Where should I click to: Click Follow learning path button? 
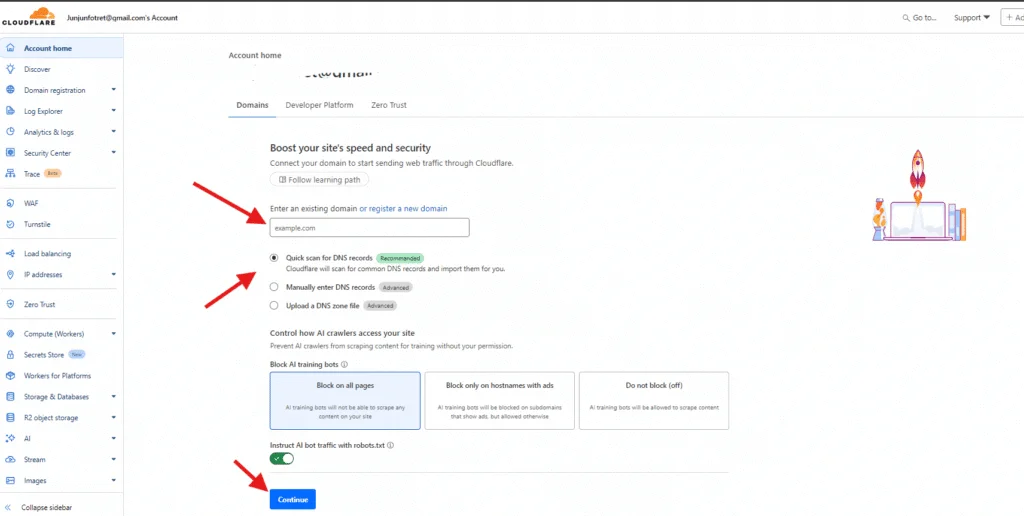pos(319,180)
